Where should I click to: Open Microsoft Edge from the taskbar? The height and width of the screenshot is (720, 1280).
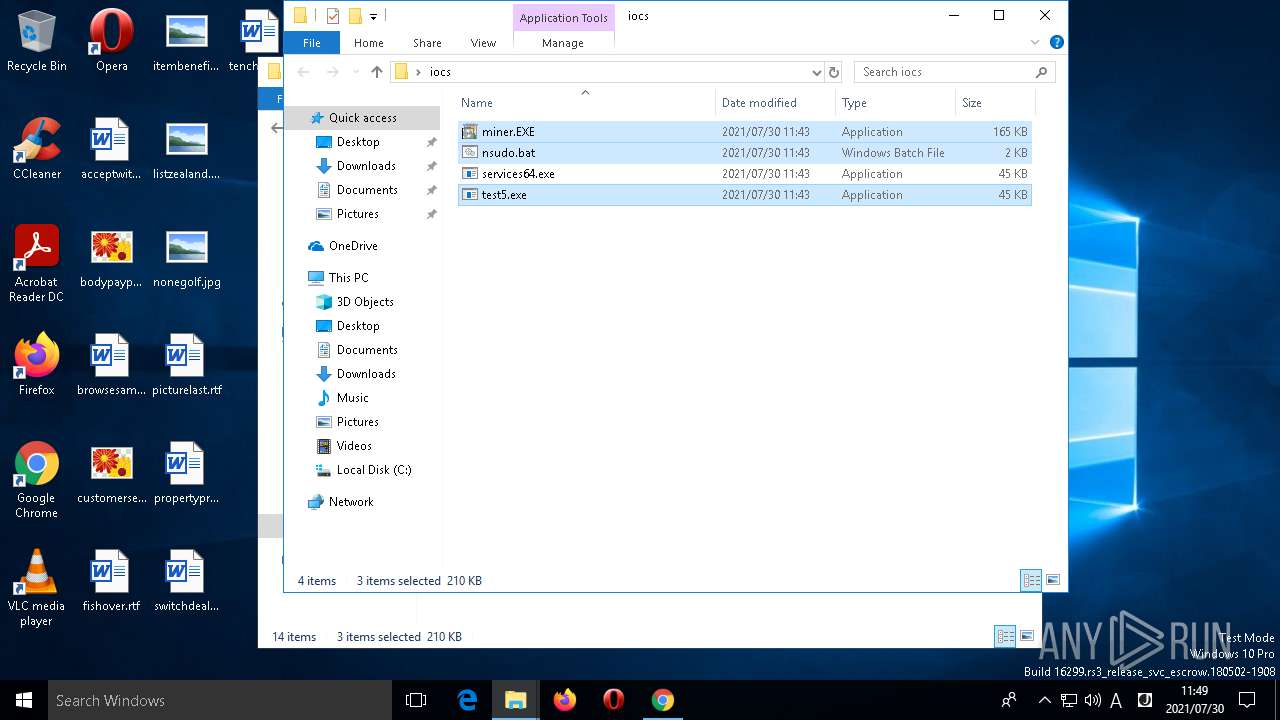(467, 700)
